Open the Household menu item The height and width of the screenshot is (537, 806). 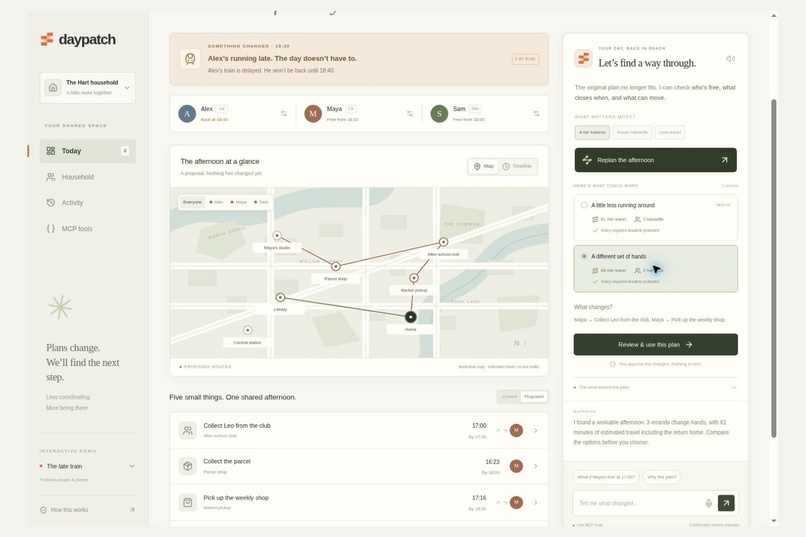coord(87,177)
